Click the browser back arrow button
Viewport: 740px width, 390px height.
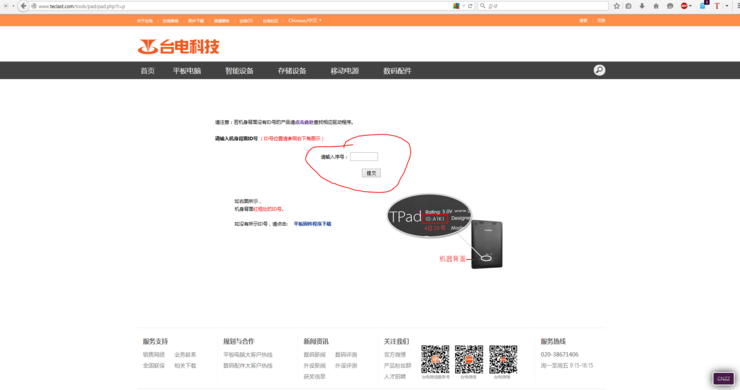tap(23, 6)
